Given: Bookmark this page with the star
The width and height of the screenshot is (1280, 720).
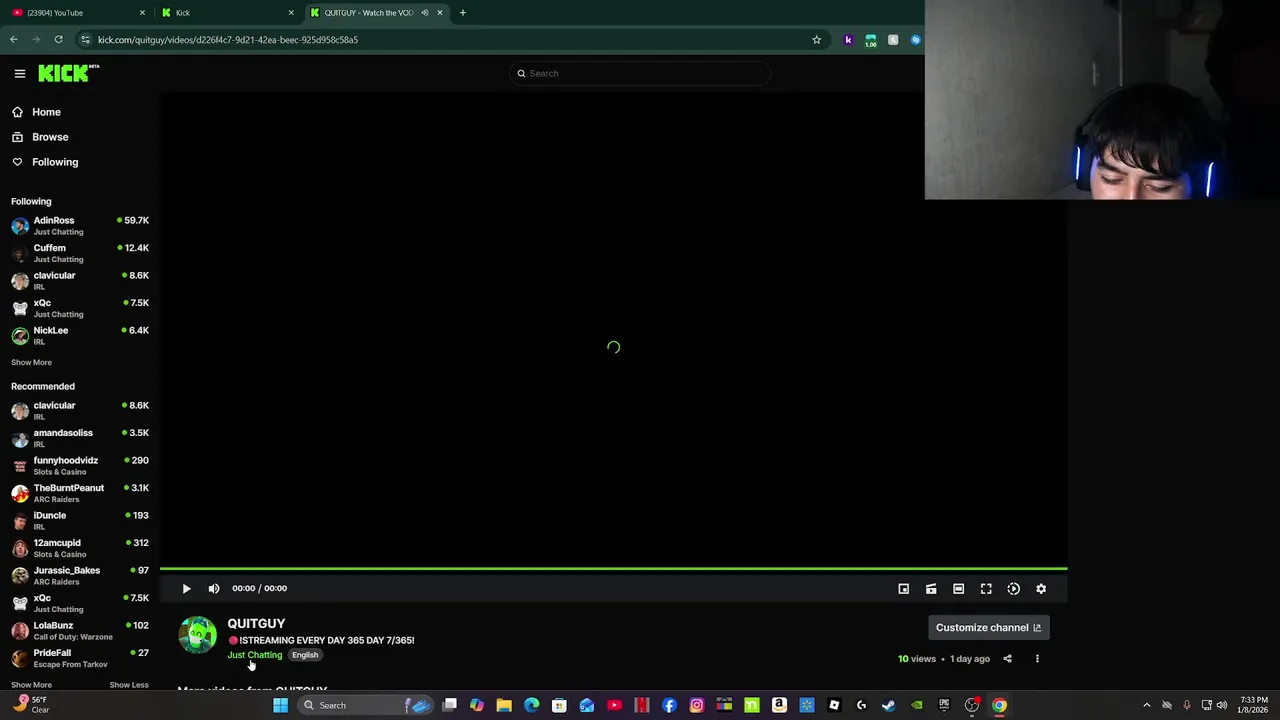Looking at the screenshot, I should [x=816, y=40].
